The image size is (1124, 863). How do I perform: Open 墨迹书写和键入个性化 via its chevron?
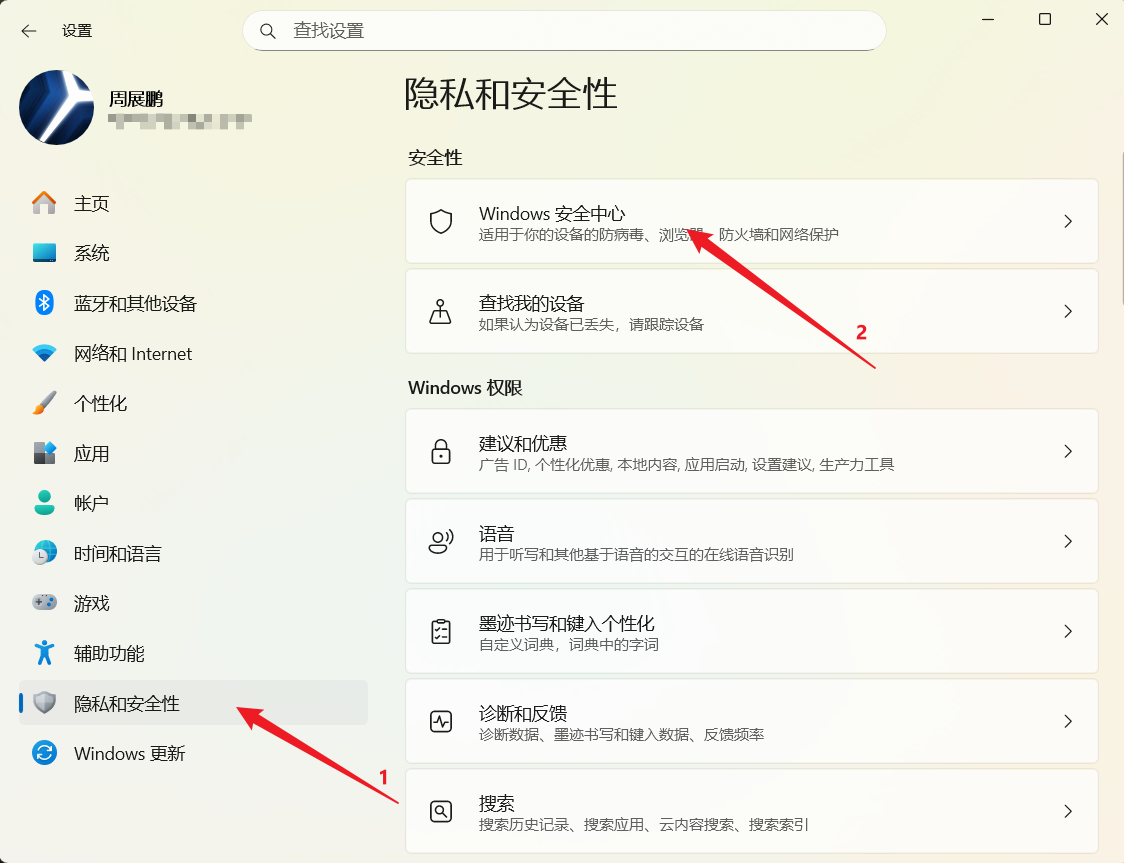(x=1068, y=631)
